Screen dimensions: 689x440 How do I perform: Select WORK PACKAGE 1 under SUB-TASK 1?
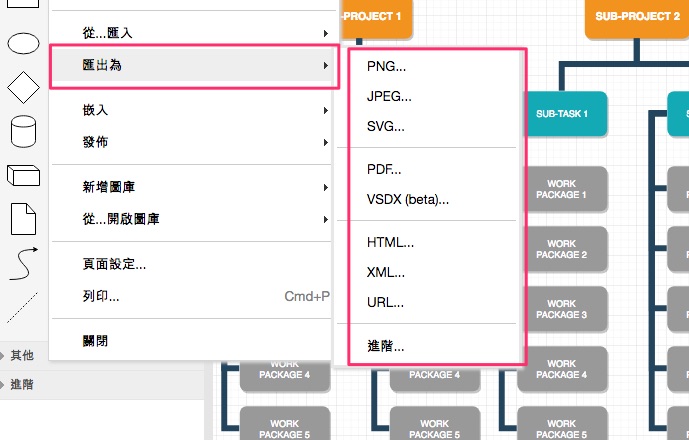point(565,189)
